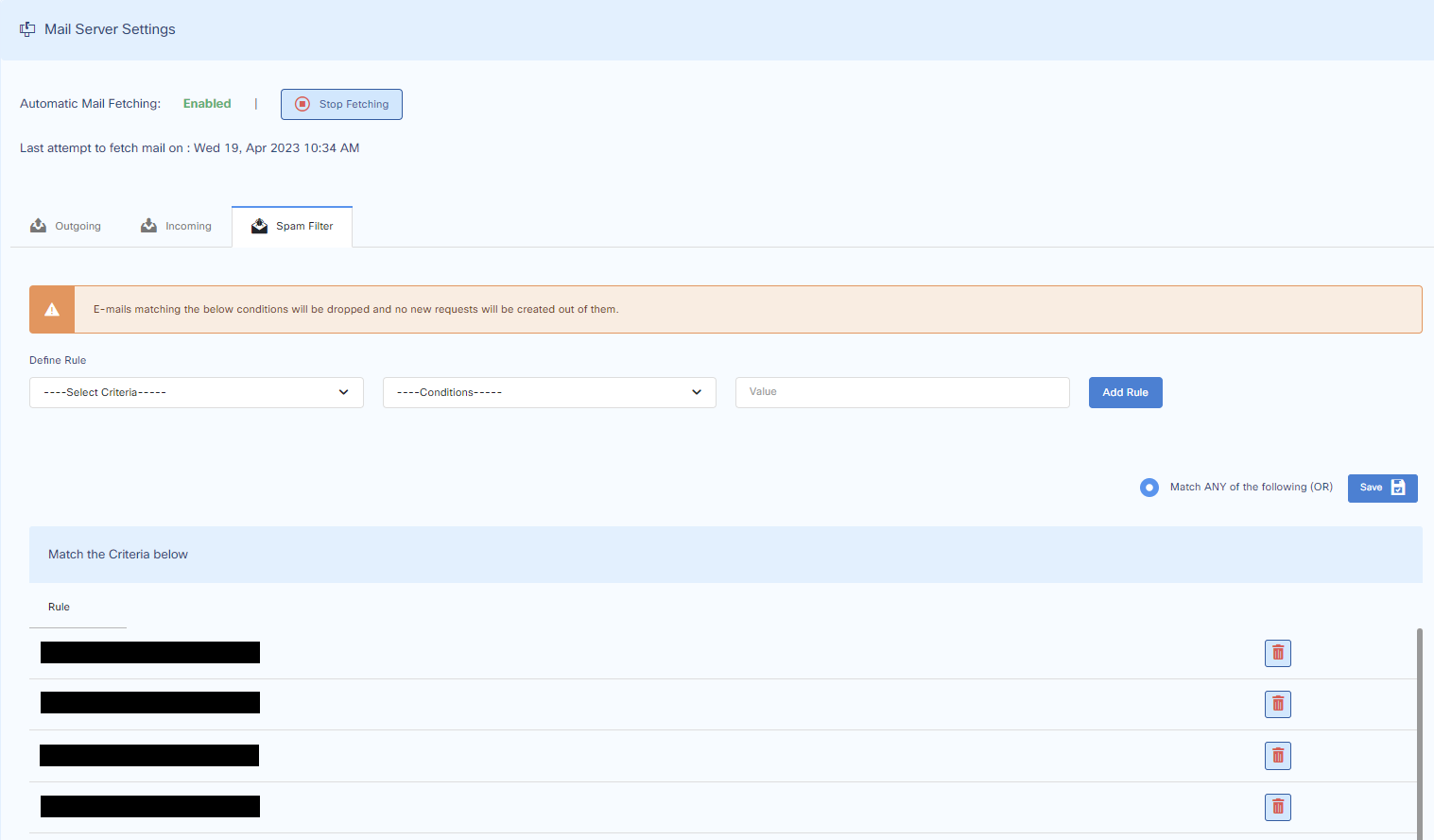Delete the third spam filter rule
This screenshot has height=840, width=1434.
tap(1277, 756)
